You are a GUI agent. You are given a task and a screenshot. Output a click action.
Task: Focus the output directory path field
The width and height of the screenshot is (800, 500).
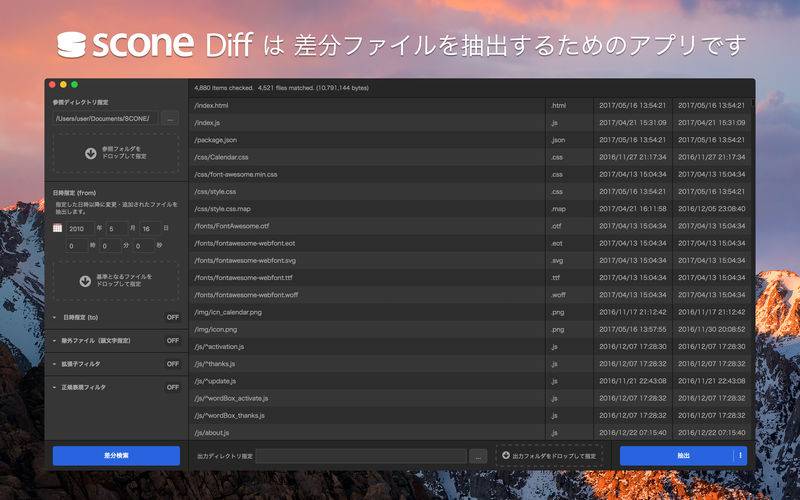point(361,456)
